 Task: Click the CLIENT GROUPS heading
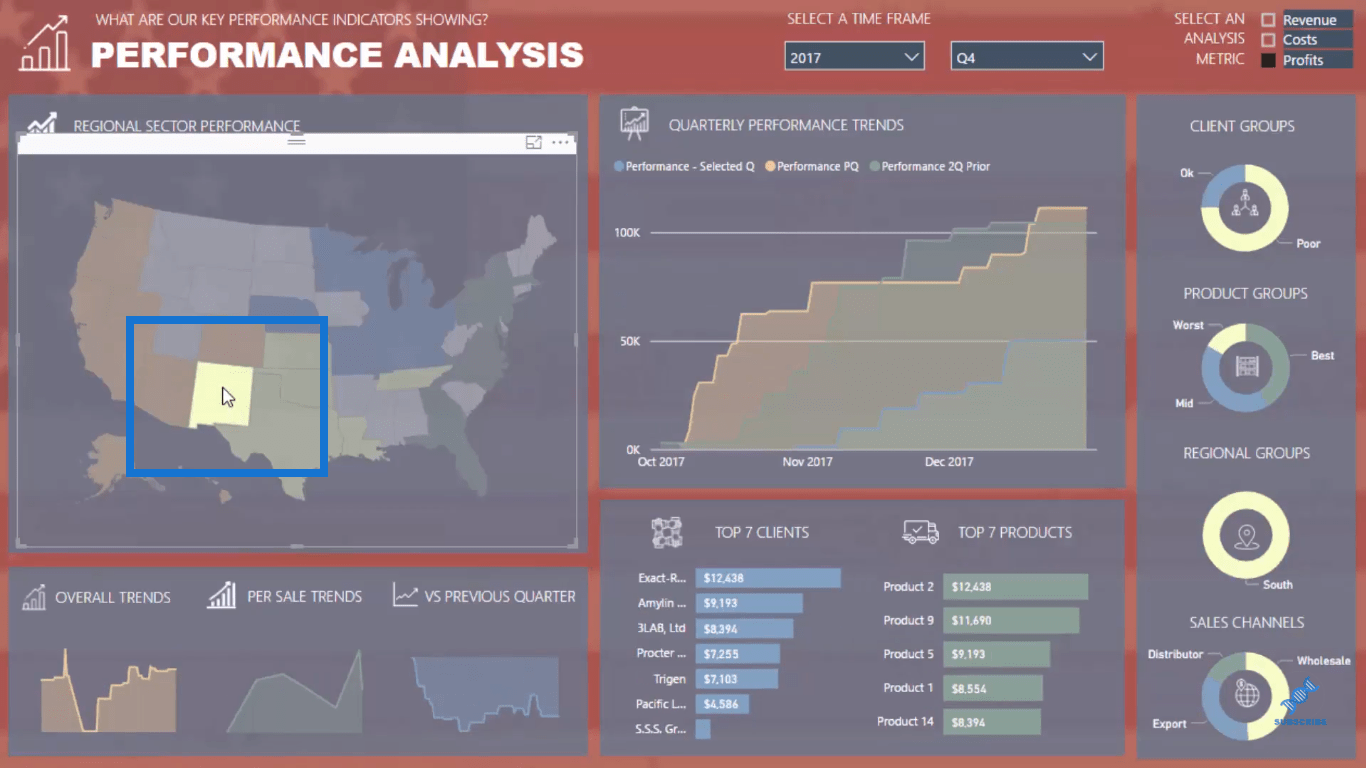tap(1242, 126)
